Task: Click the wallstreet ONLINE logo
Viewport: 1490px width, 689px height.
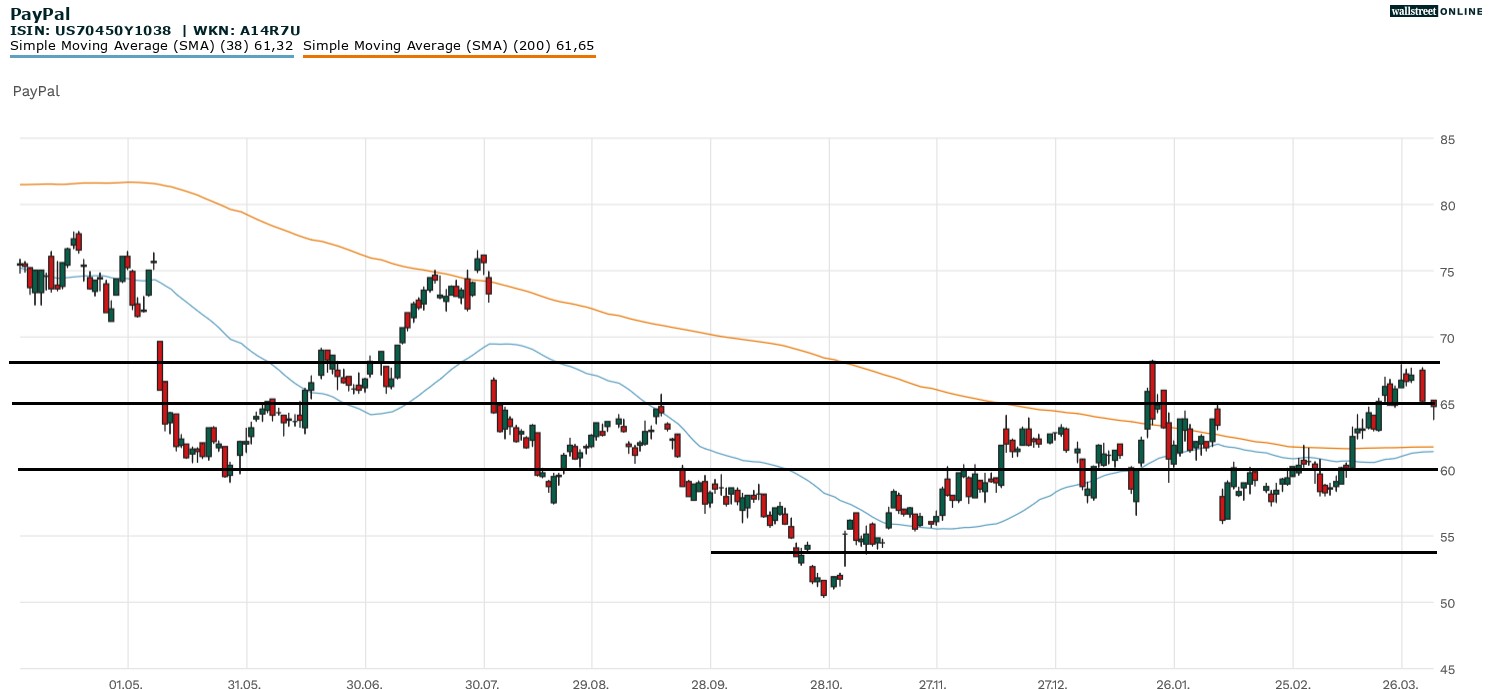Action: click(1436, 11)
